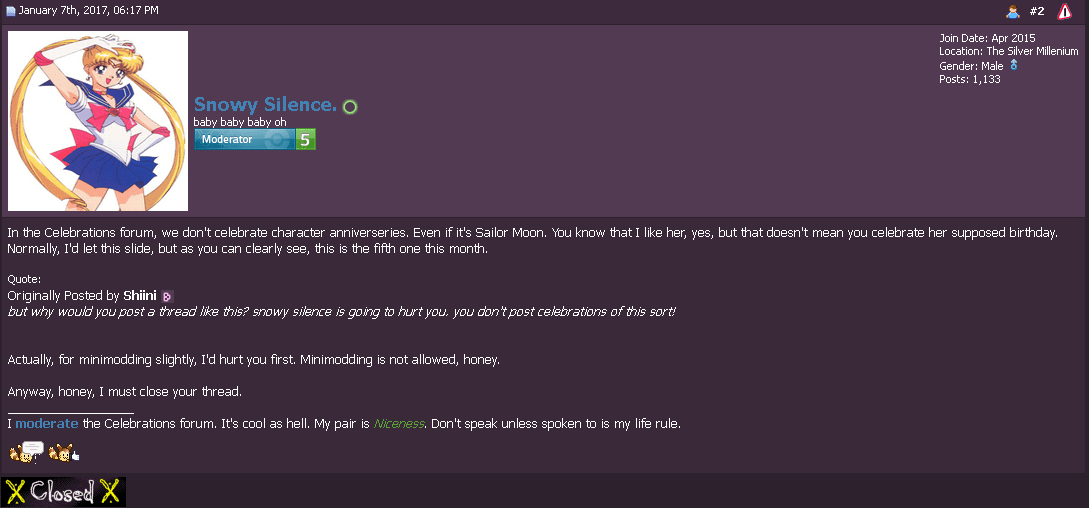Click the user profile figure icon beside #2

click(x=1013, y=11)
